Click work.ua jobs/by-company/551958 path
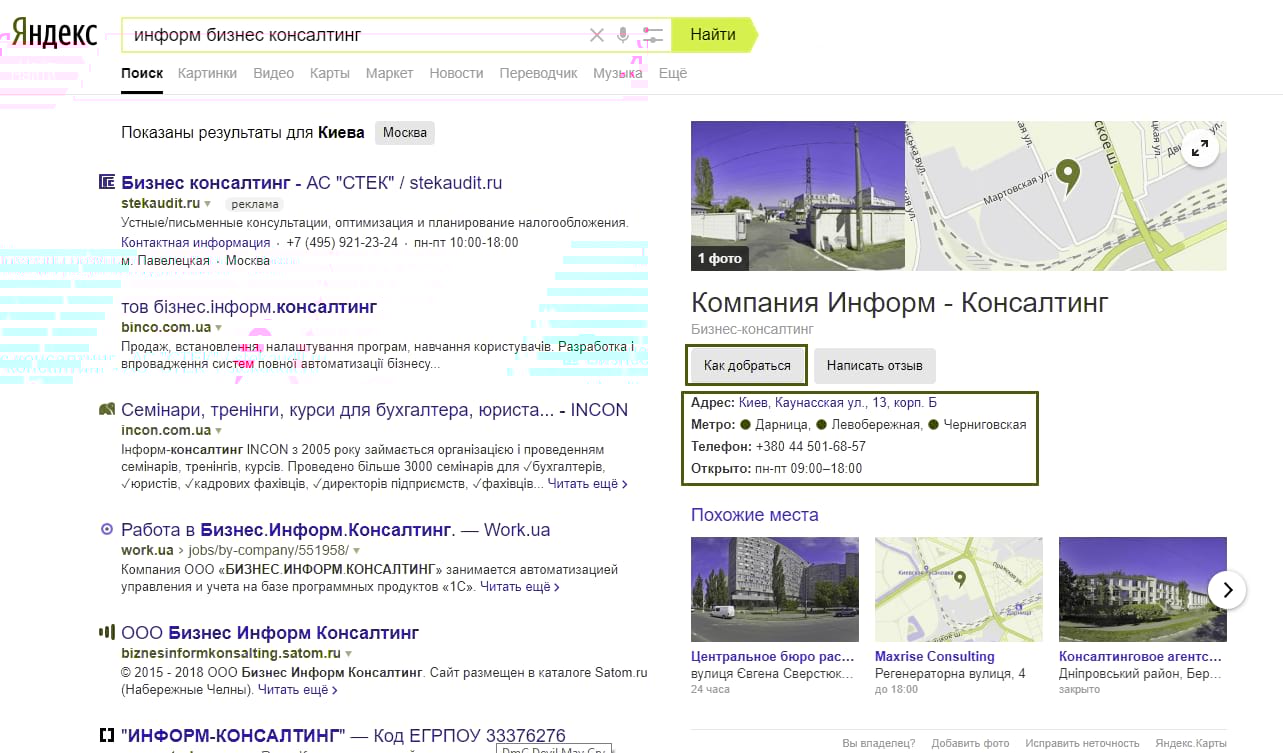The height and width of the screenshot is (753, 1283). click(x=267, y=551)
